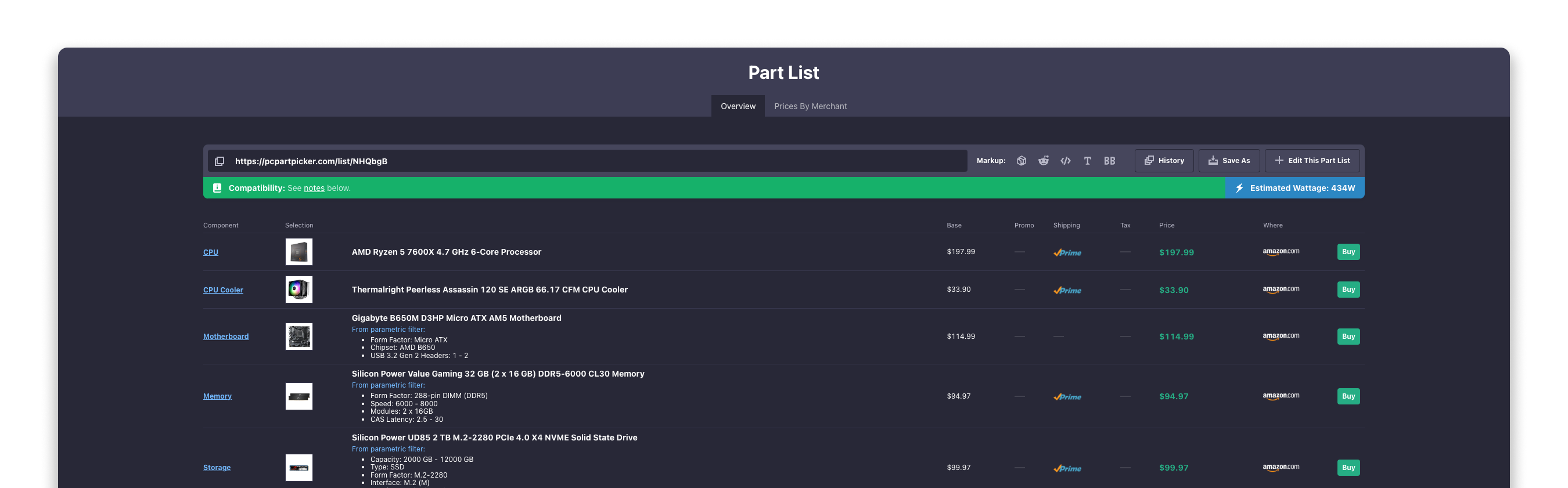1568x488 pixels.
Task: Click the compatibility note icon
Action: 217,188
